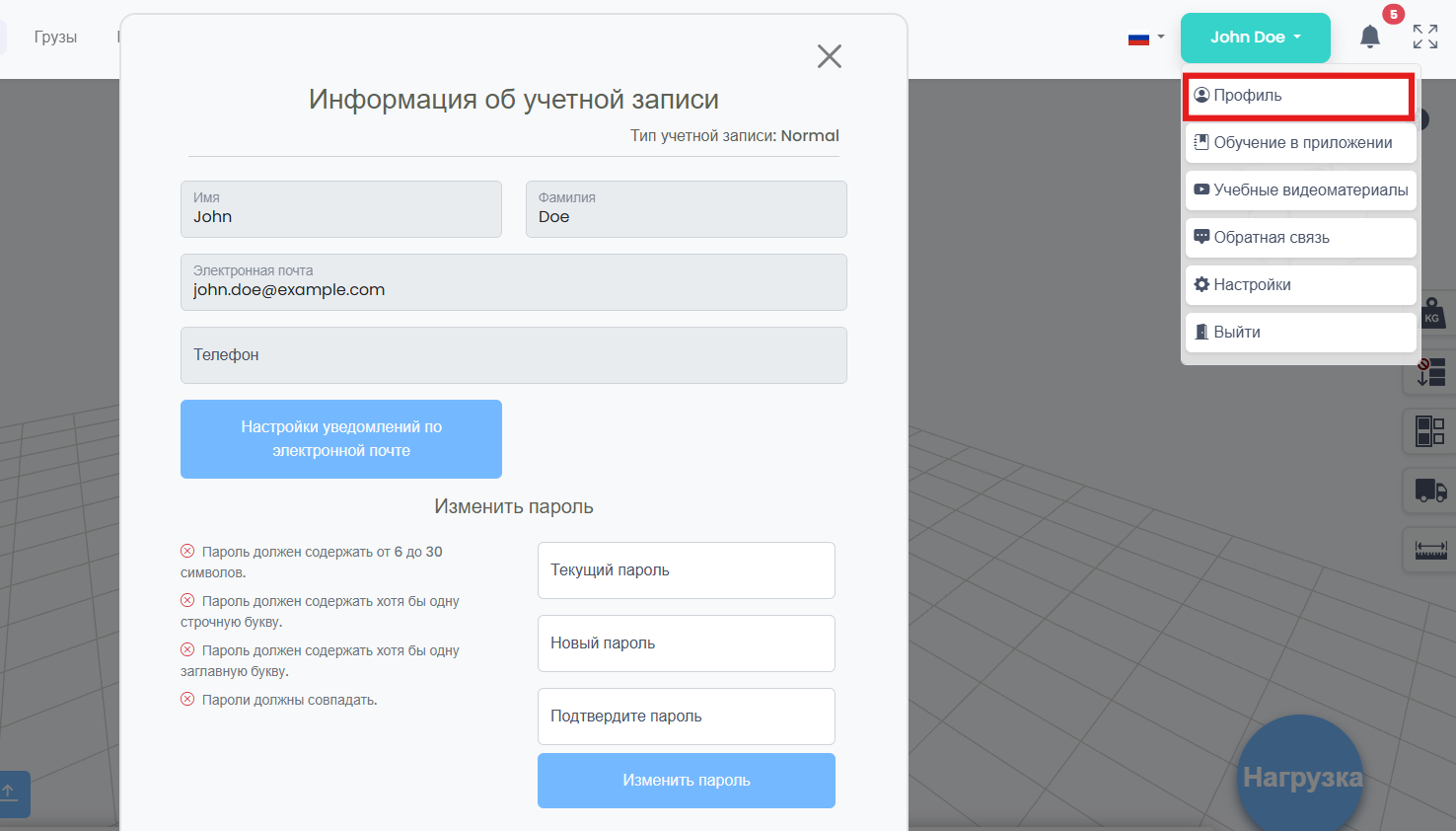This screenshot has height=831, width=1456.
Task: Click the layout grid icon in the sidebar
Action: pyautogui.click(x=1430, y=431)
